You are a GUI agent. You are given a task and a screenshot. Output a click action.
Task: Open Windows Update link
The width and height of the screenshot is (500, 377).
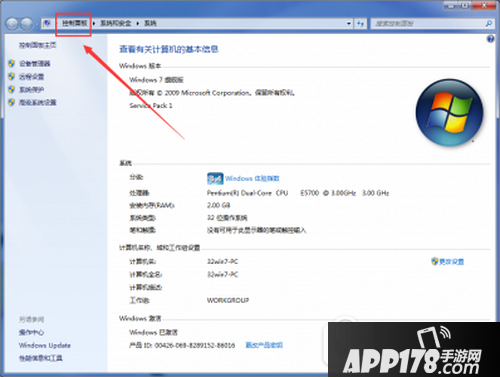click(x=45, y=345)
